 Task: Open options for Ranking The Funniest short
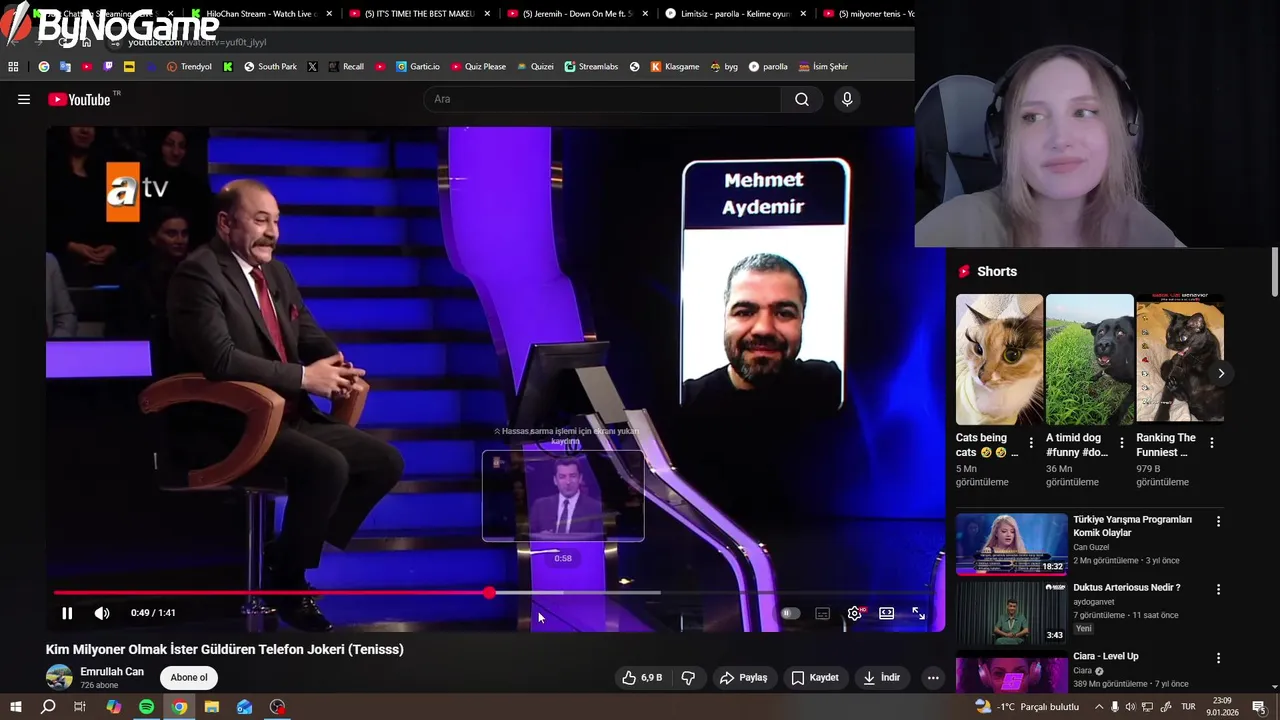click(x=1212, y=442)
